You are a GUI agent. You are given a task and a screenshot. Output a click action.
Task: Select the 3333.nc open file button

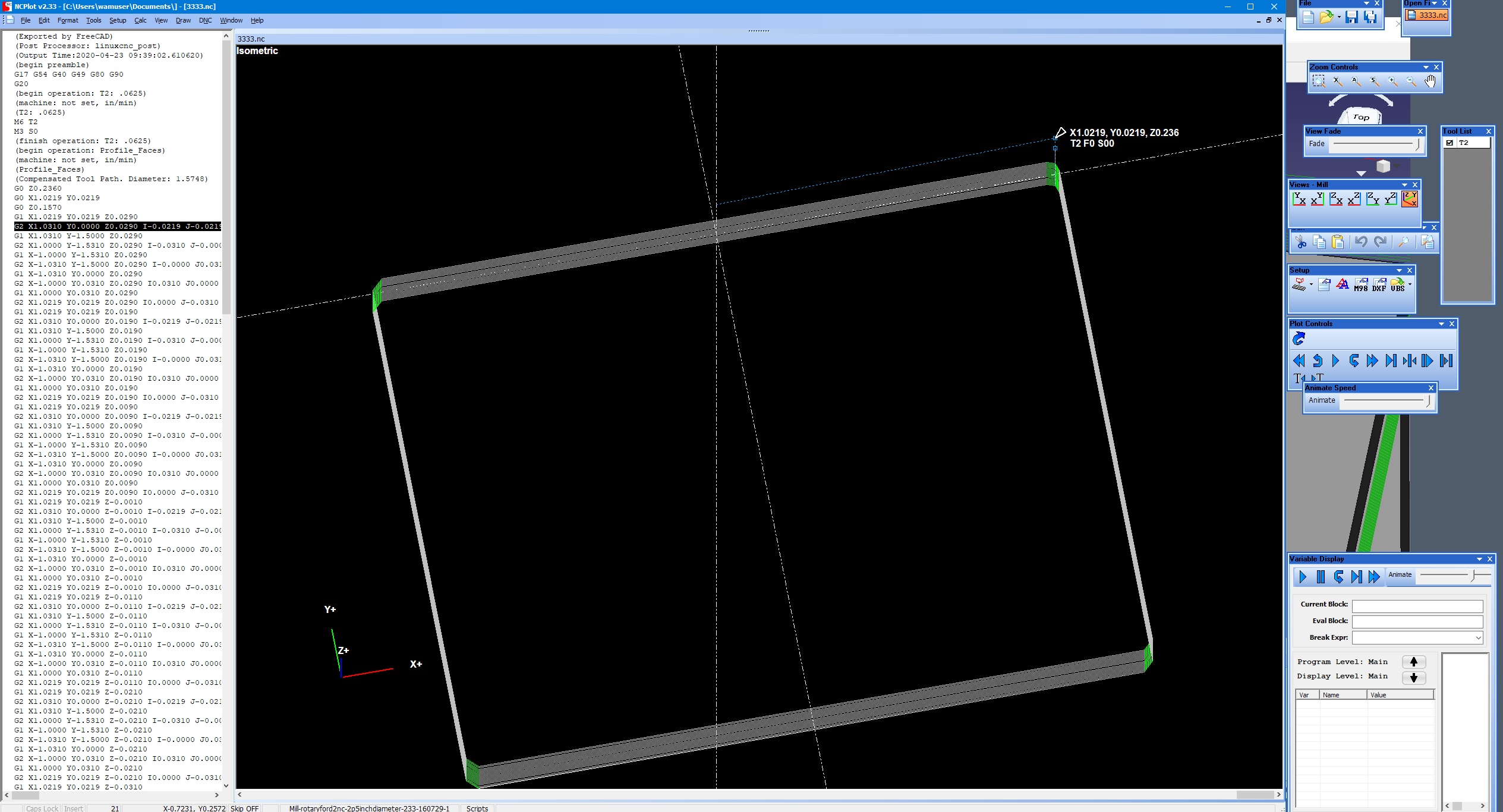tap(1427, 15)
